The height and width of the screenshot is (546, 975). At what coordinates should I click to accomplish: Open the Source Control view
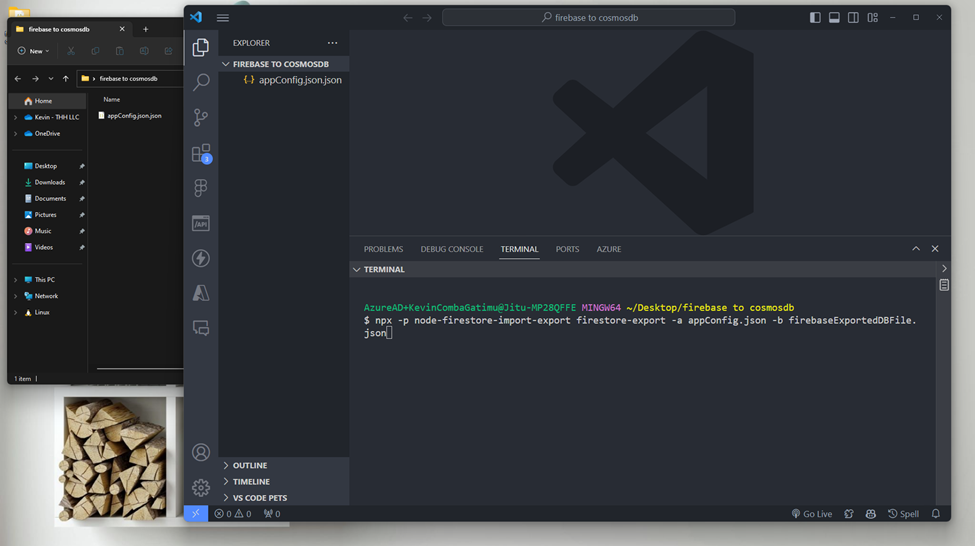coord(200,118)
